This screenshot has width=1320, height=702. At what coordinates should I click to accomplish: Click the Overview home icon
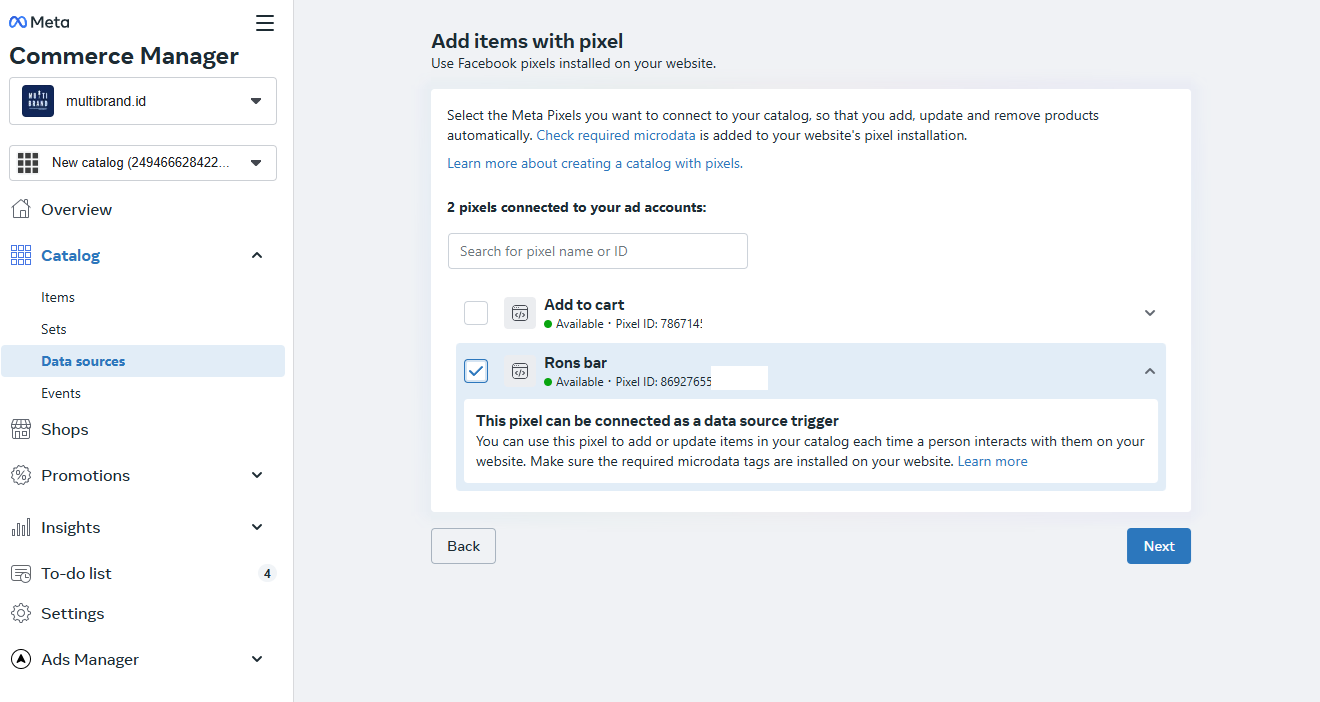point(20,209)
